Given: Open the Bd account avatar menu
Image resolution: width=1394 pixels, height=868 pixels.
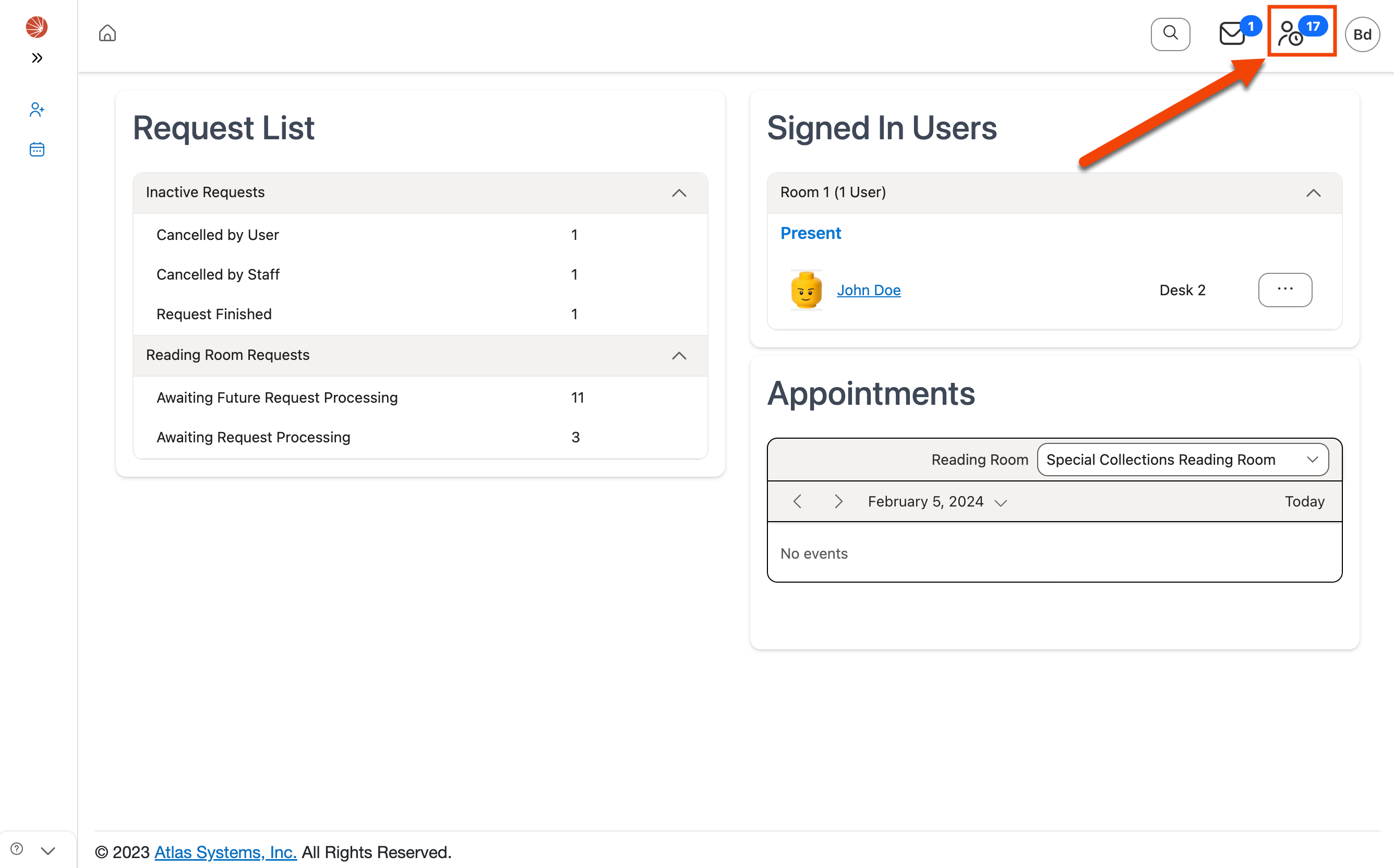Looking at the screenshot, I should (x=1363, y=34).
